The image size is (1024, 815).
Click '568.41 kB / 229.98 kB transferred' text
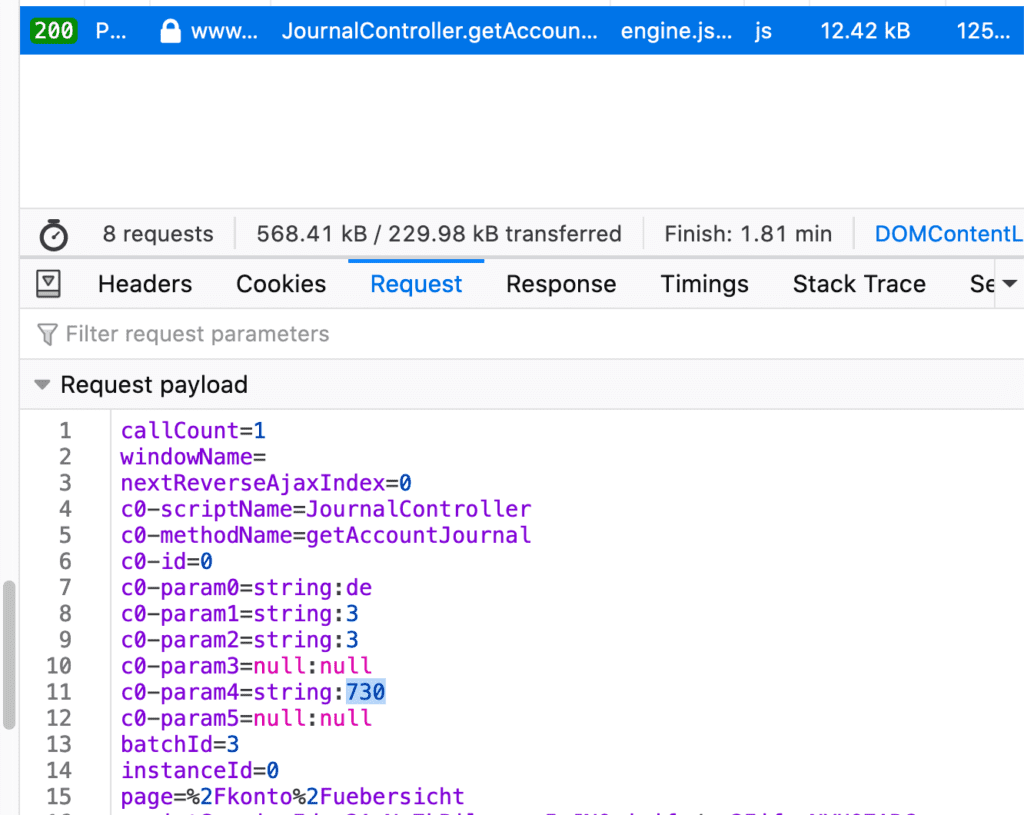point(439,234)
